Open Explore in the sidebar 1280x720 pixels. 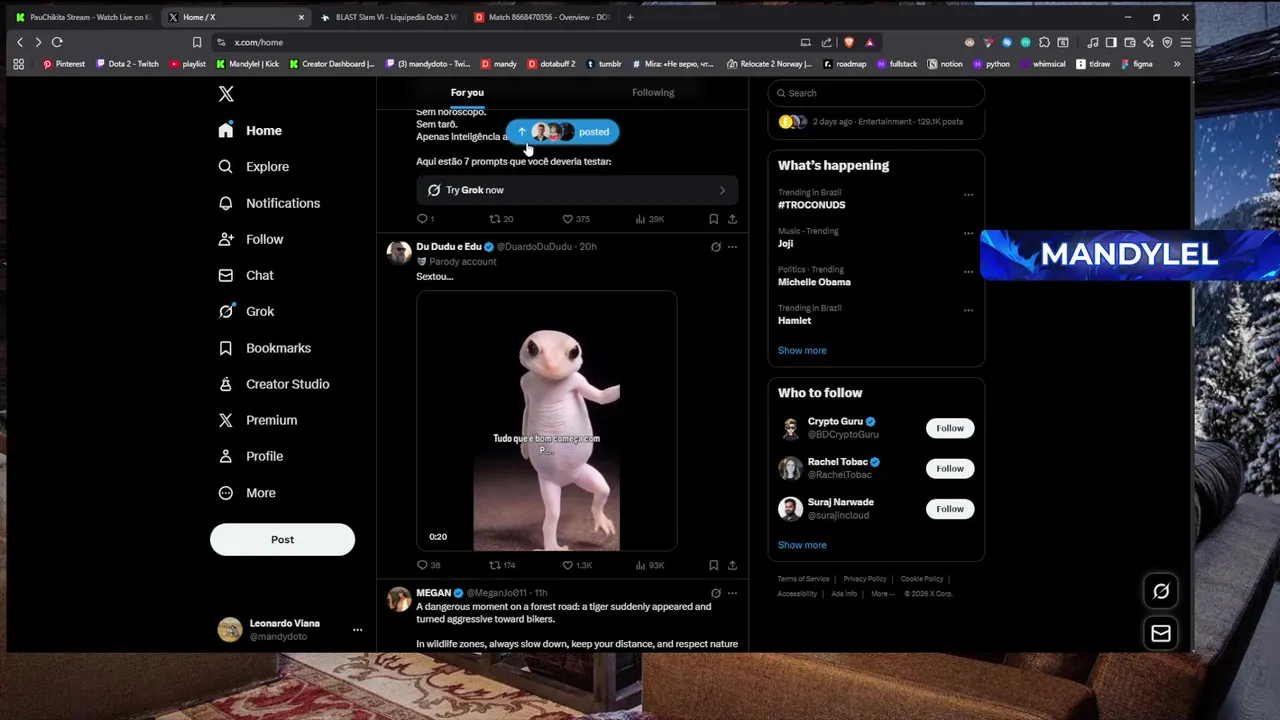click(x=254, y=167)
